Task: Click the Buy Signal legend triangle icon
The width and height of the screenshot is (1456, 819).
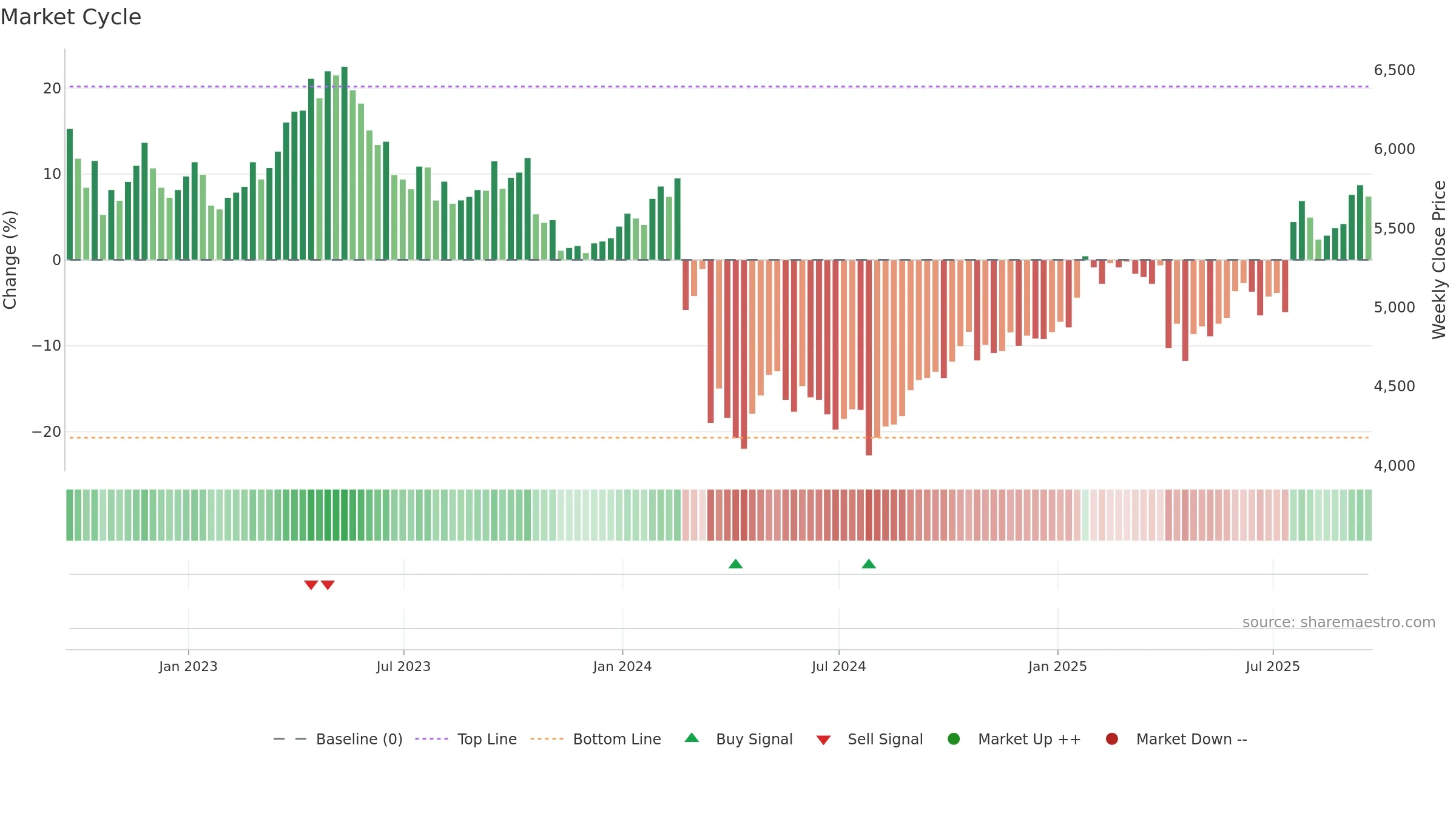Action: tap(692, 738)
